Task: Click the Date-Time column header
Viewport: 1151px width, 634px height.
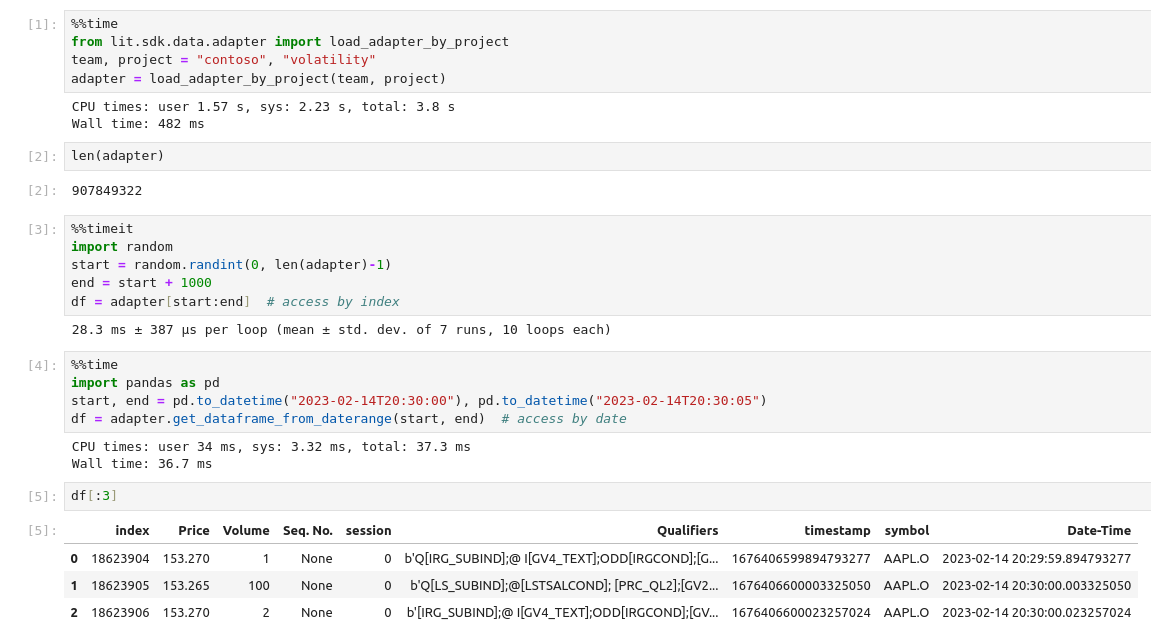Action: pyautogui.click(x=1098, y=531)
